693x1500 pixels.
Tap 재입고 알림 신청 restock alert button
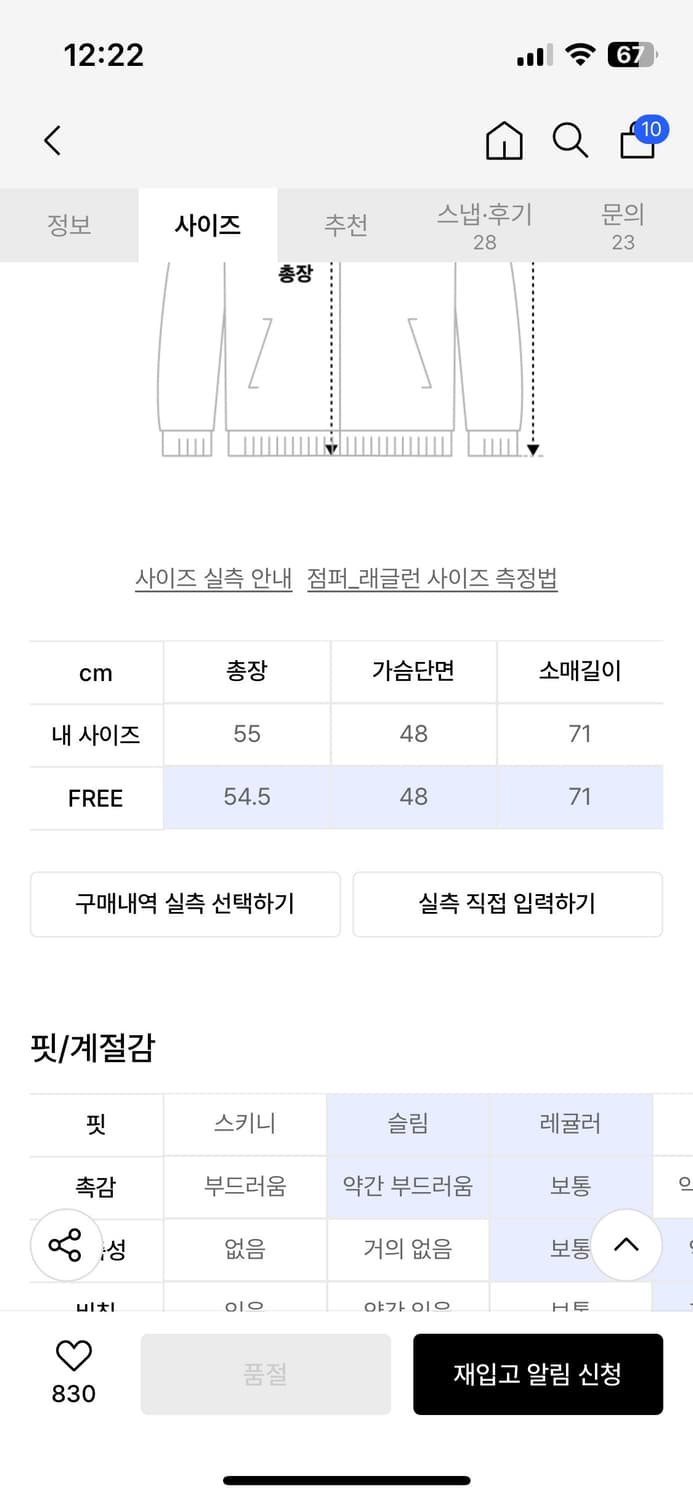pos(538,1374)
